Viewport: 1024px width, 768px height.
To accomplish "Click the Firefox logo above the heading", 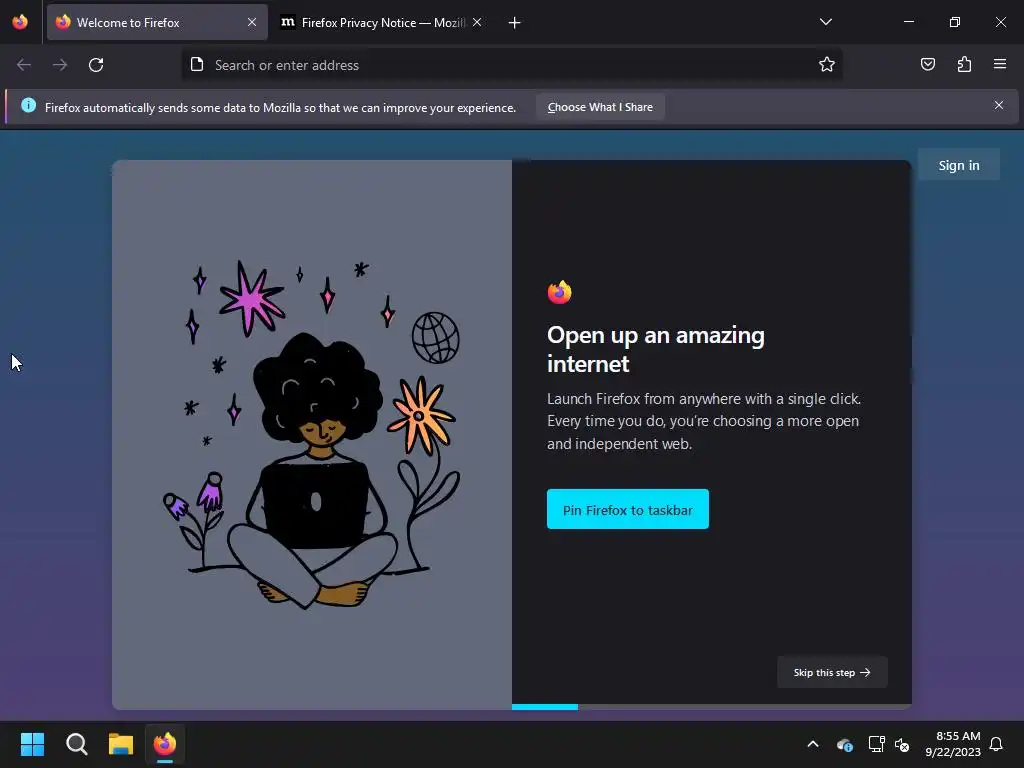I will point(560,292).
